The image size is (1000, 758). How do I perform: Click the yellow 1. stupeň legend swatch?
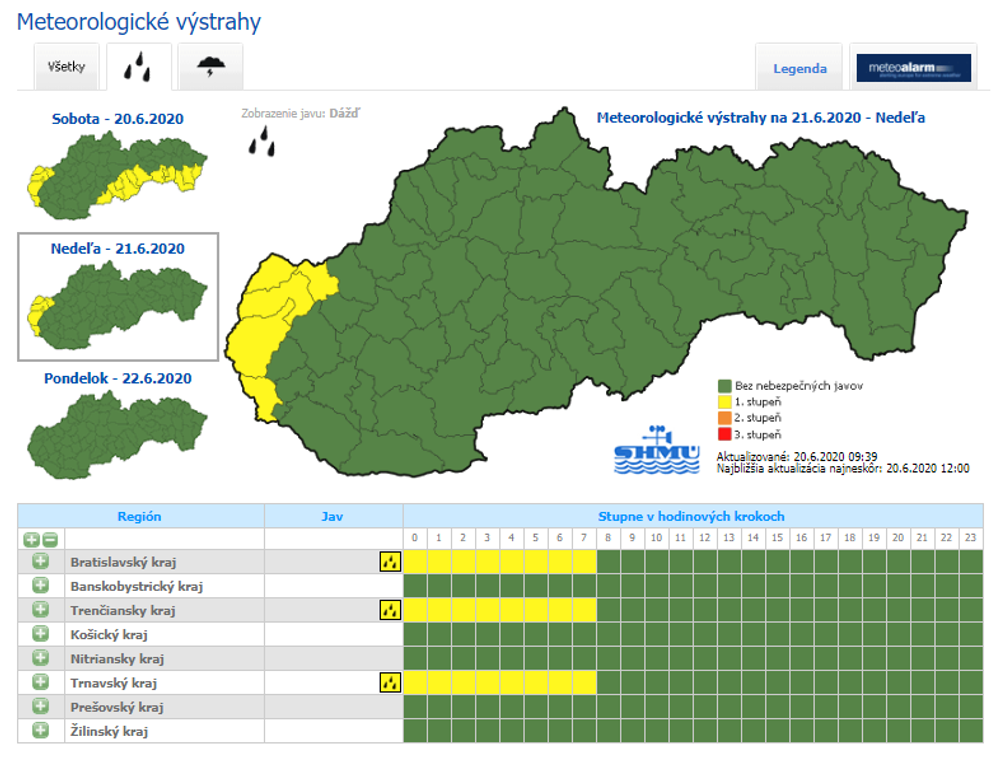click(x=724, y=401)
